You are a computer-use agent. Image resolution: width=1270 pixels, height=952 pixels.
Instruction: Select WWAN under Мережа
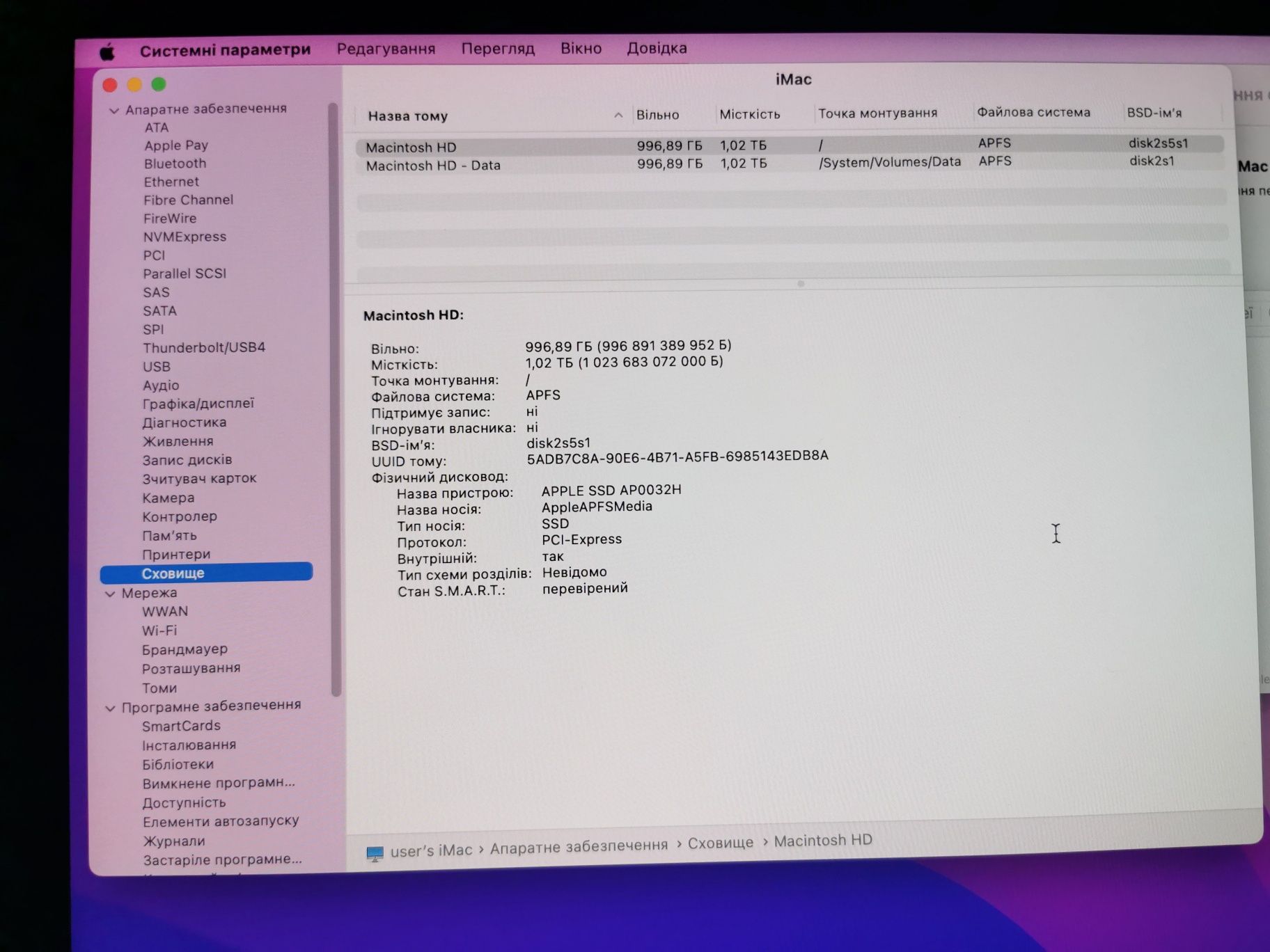click(x=165, y=612)
